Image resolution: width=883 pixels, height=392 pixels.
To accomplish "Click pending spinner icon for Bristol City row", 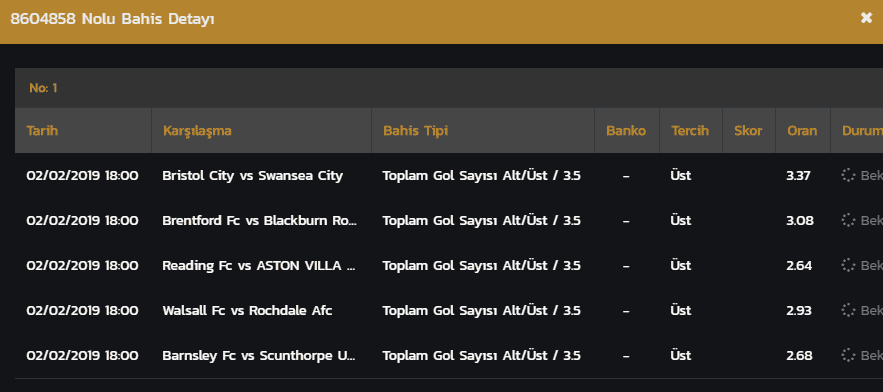I will pyautogui.click(x=848, y=175).
